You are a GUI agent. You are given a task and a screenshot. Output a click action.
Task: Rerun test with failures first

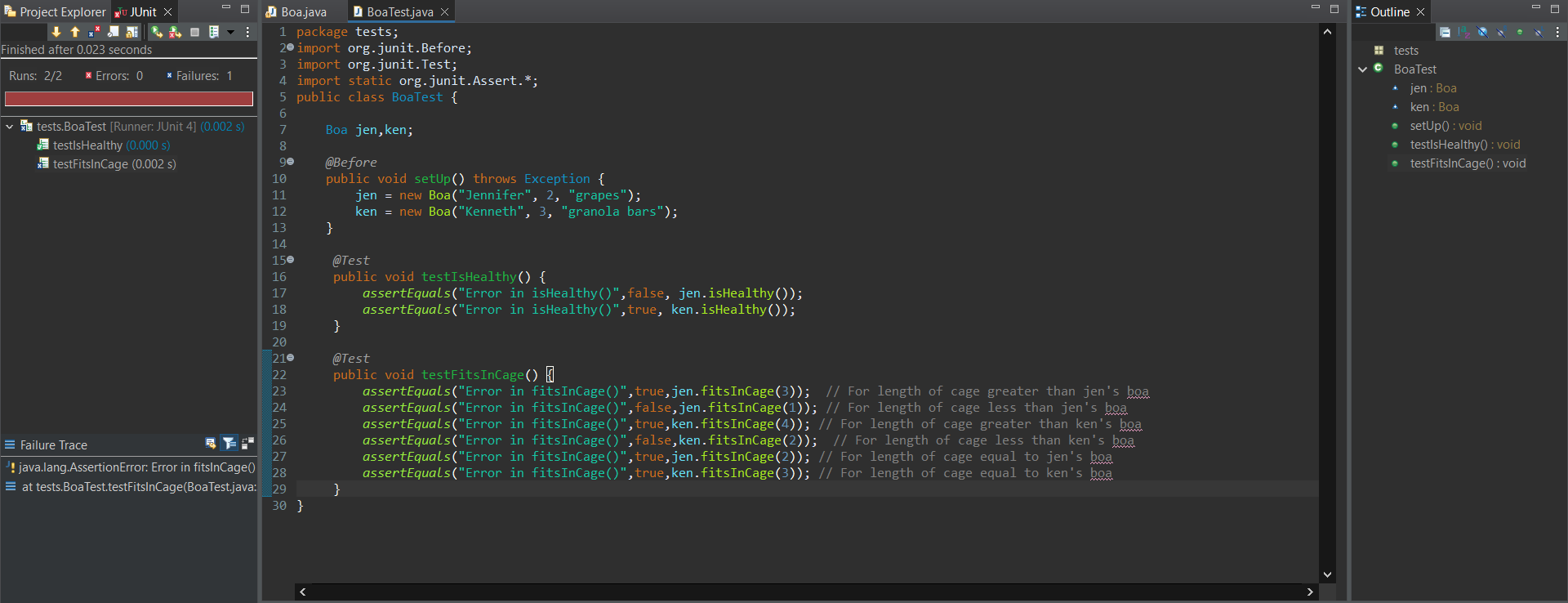[x=176, y=32]
